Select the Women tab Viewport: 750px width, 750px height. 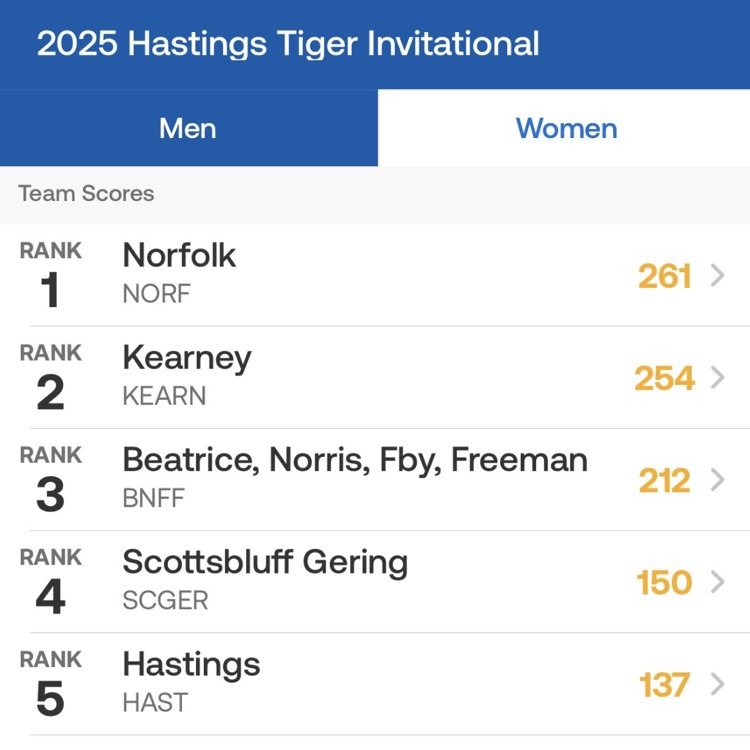tap(566, 128)
